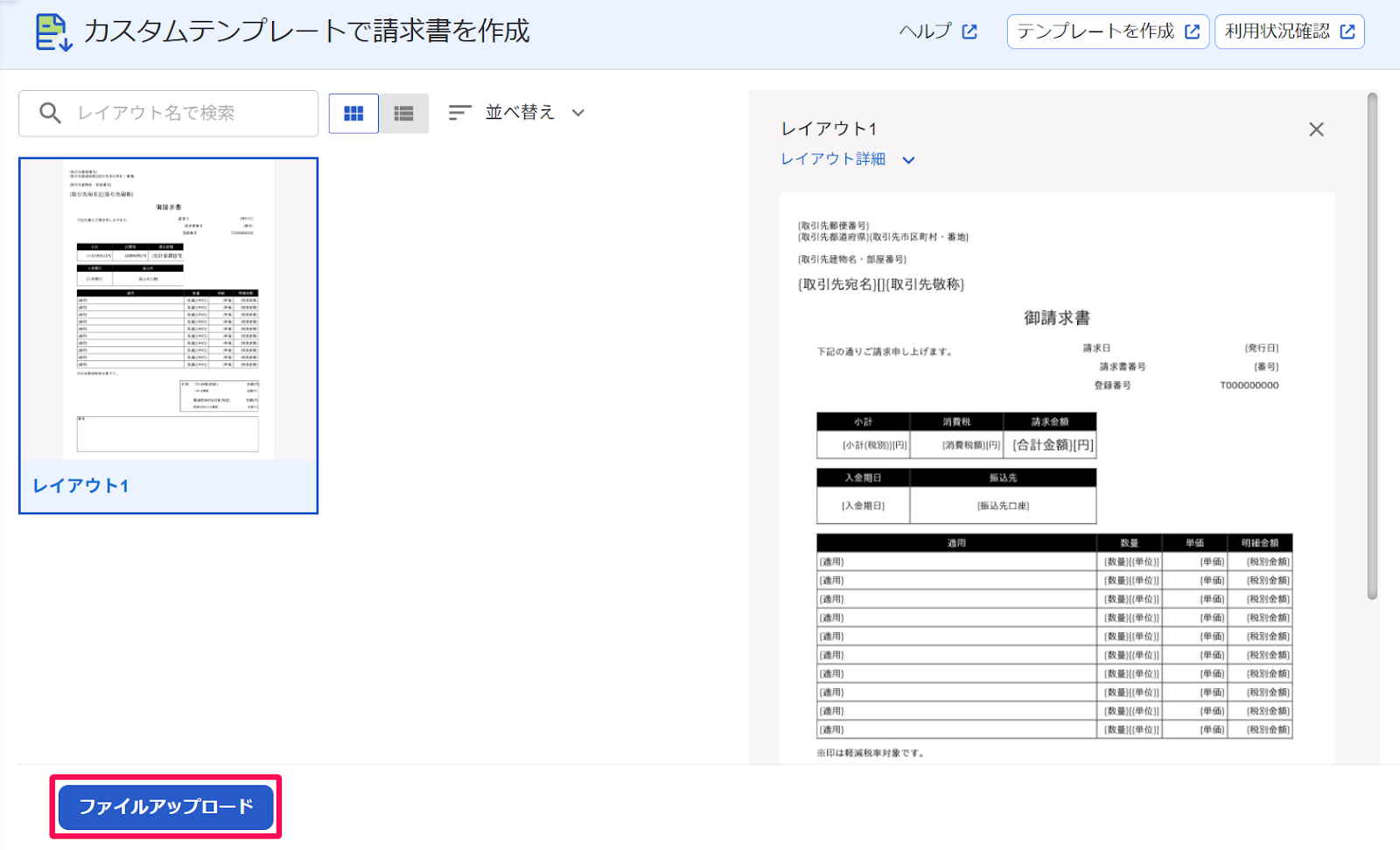Click the preview panel vertical scrollbar
Image resolution: width=1400 pixels, height=850 pixels.
click(1372, 346)
